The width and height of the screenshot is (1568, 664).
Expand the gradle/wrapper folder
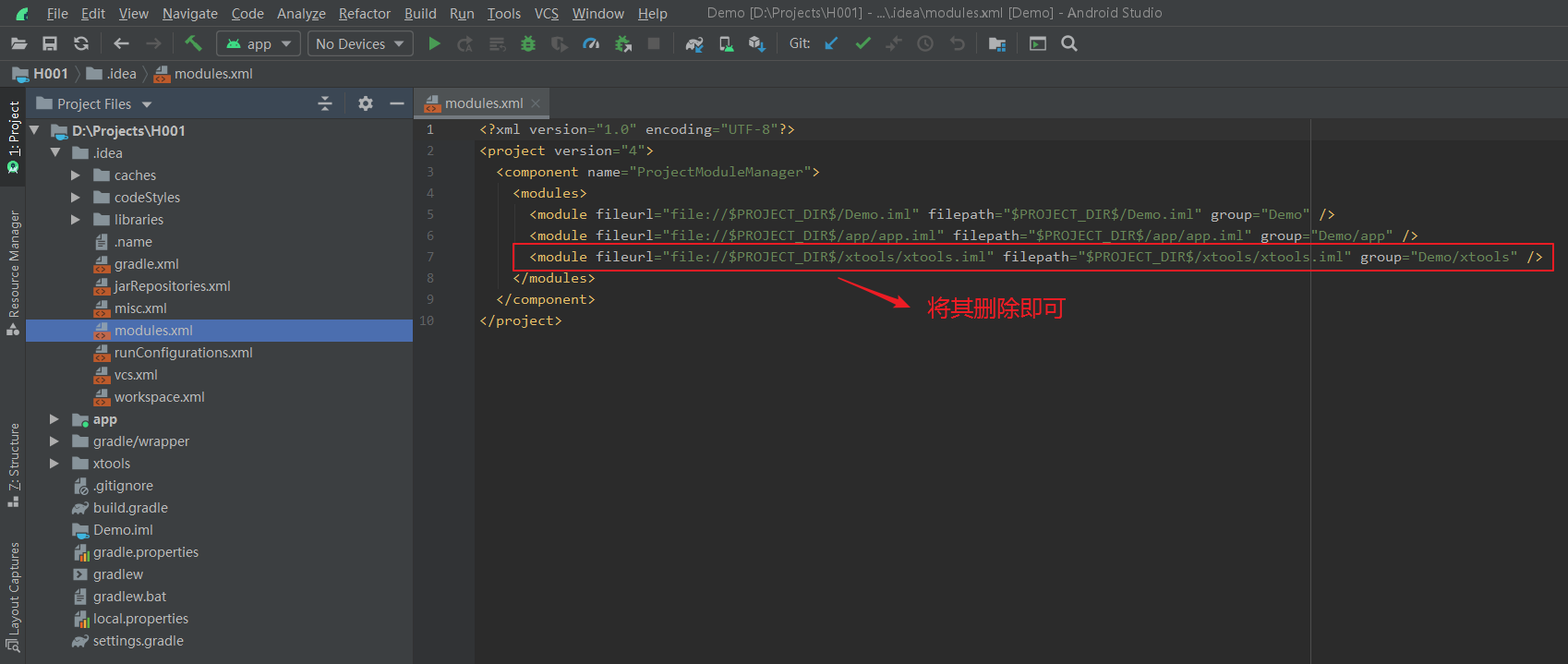[x=54, y=441]
